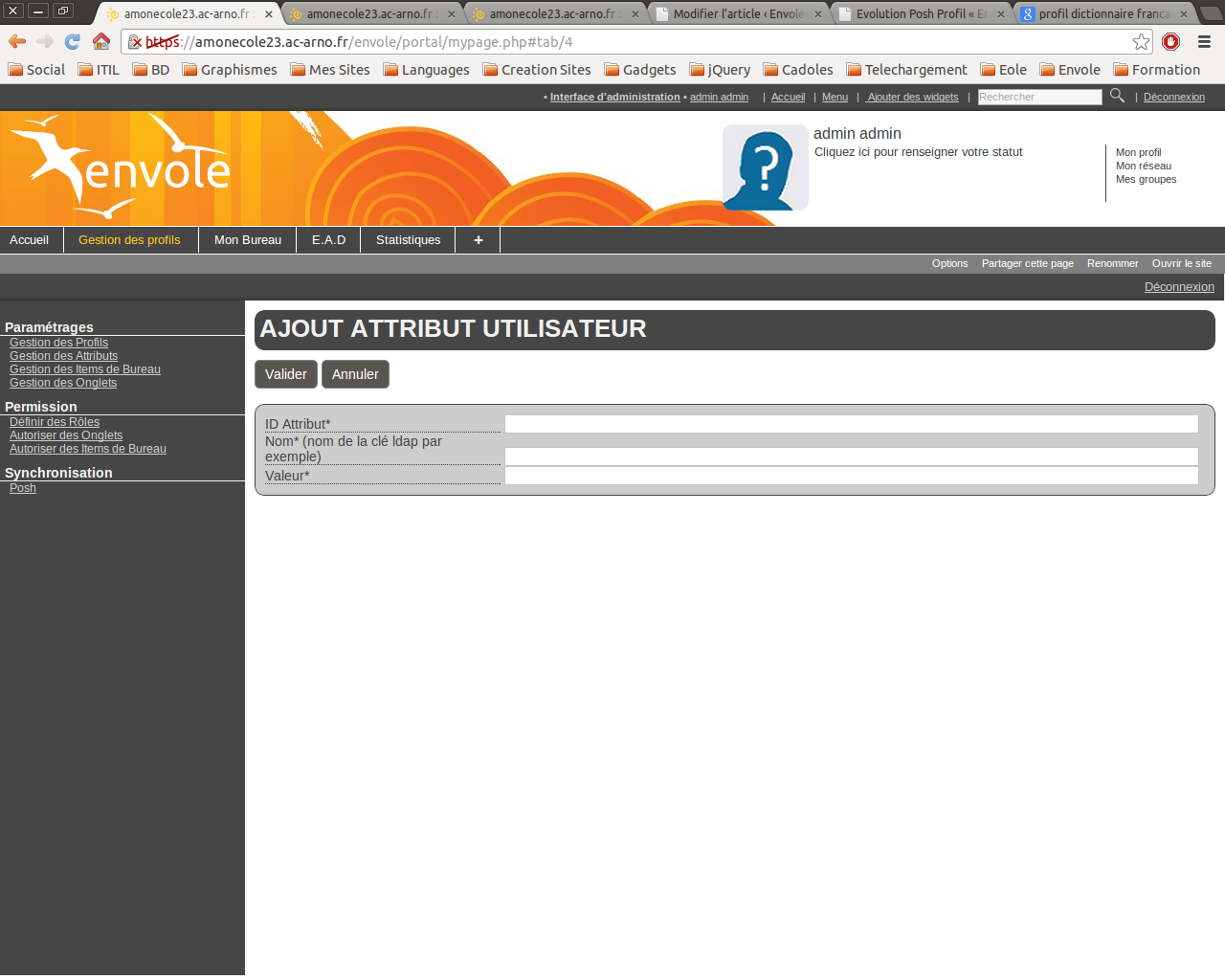Image resolution: width=1225 pixels, height=980 pixels.
Task: Click the admin profile avatar picture
Action: (765, 167)
